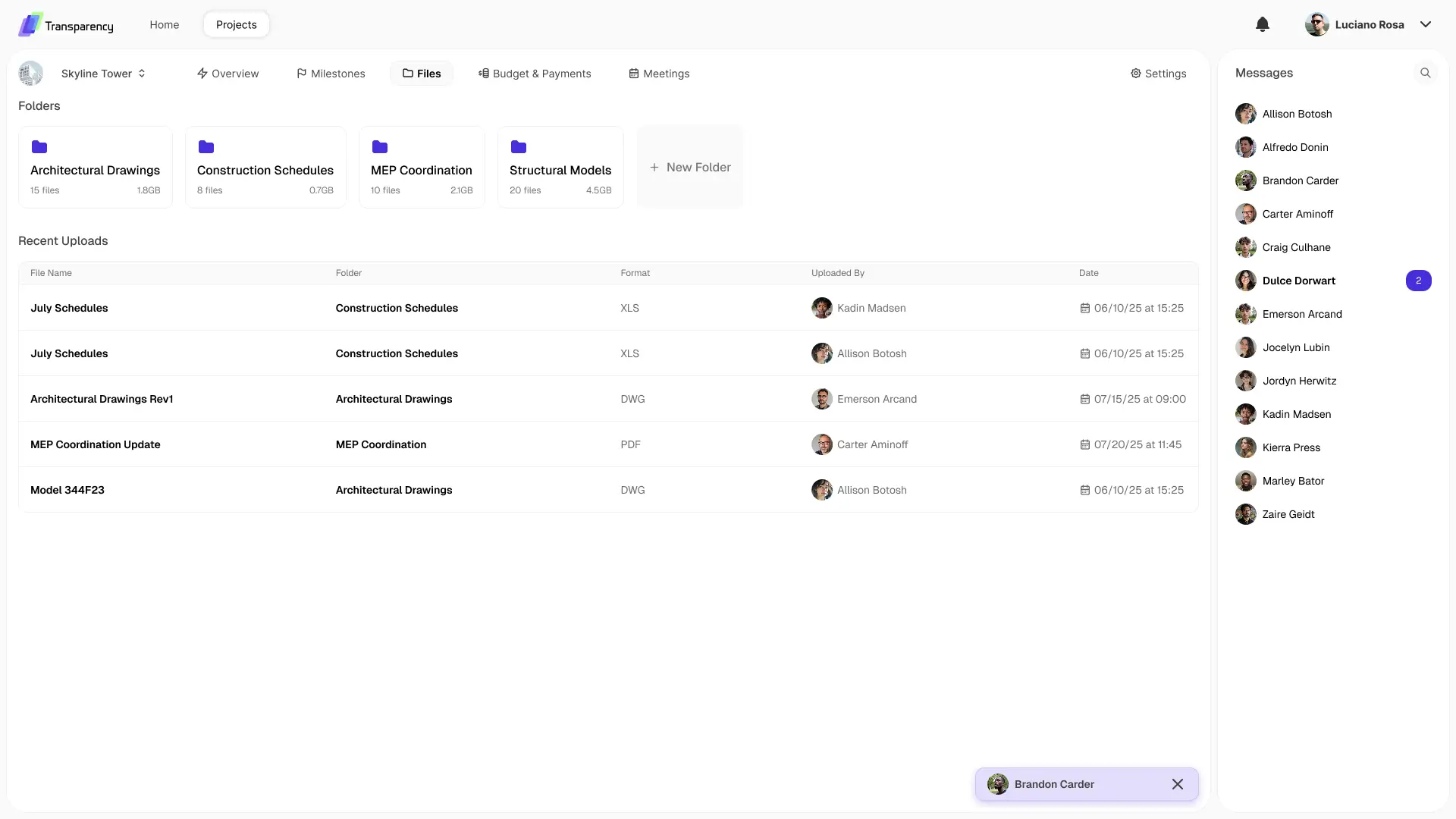The image size is (1456, 819).
Task: Select the Projects navigation item
Action: 236,24
